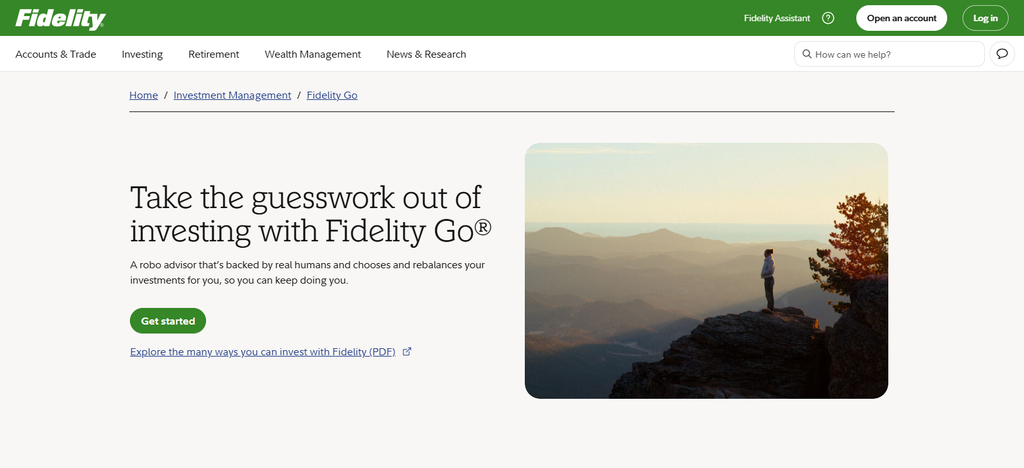Click Fidelity Go breadcrumb link
The image size is (1024, 468).
[332, 95]
